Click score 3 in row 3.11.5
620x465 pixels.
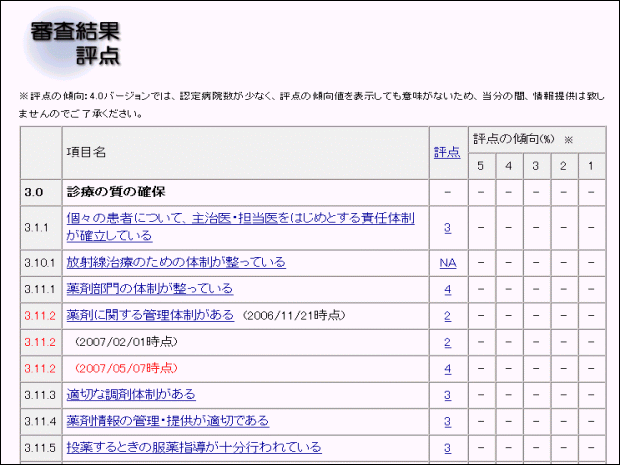coord(447,447)
